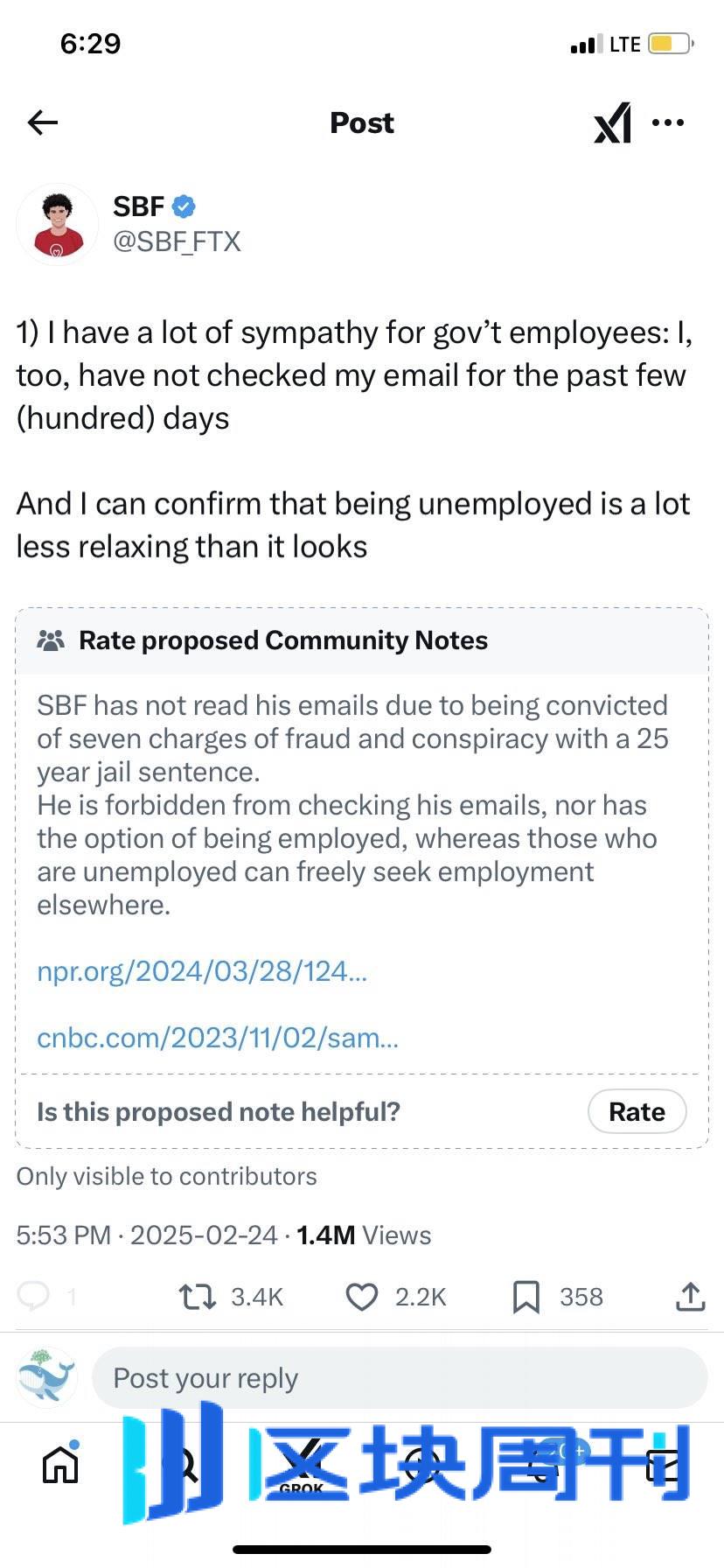Open the @SBF_FTX handle
The height and width of the screenshot is (1568, 724).
(177, 241)
